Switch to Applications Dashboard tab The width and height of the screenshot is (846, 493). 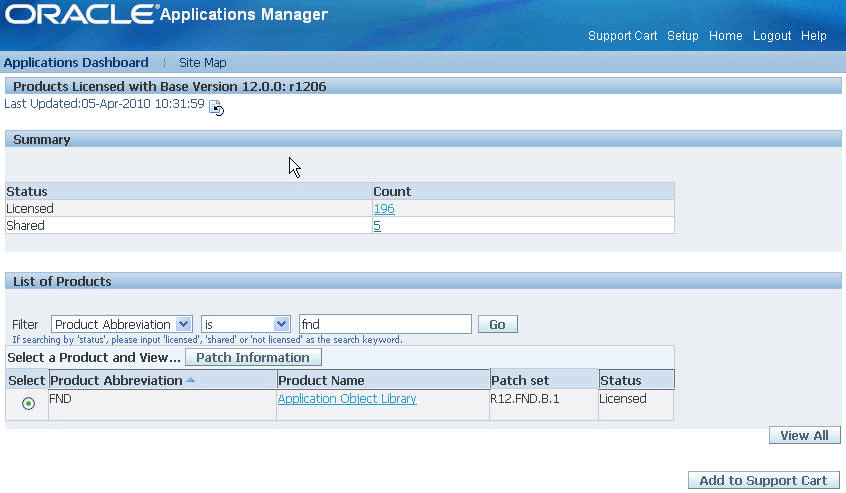pyautogui.click(x=76, y=63)
